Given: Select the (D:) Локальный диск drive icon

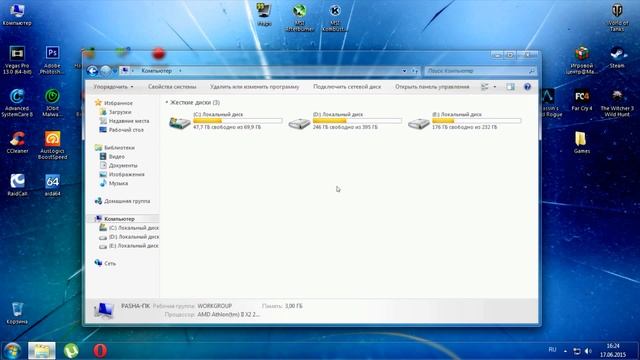Looking at the screenshot, I should click(299, 123).
